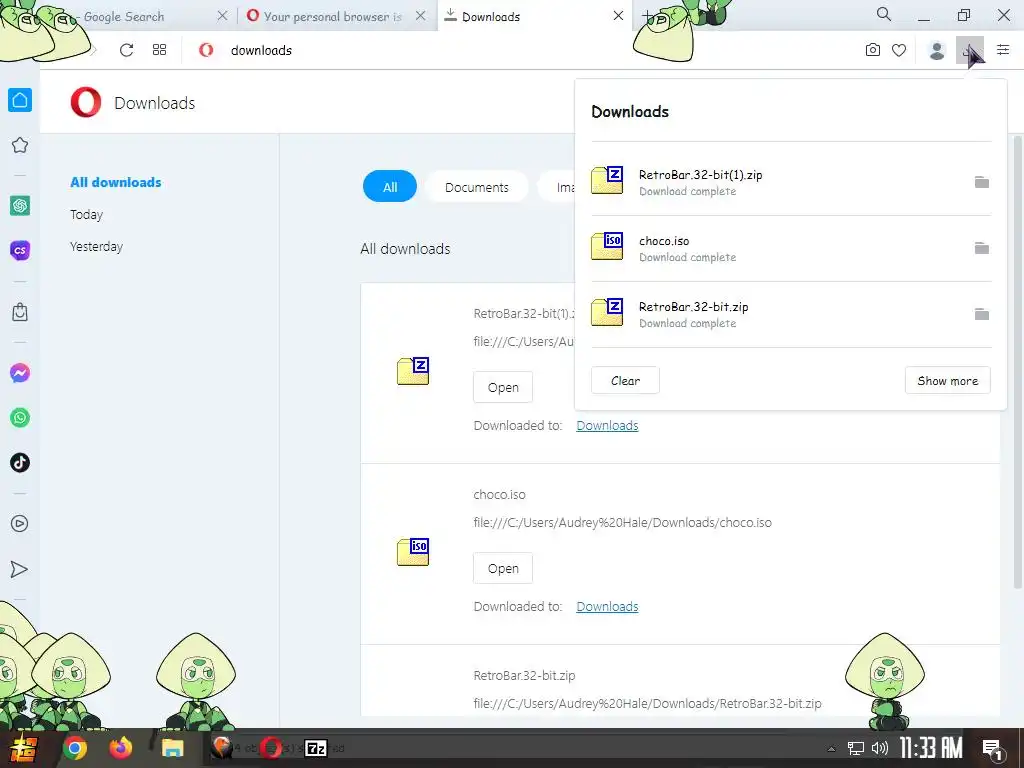This screenshot has height=768, width=1024.
Task: Click RetroBar.32-bit.zip name in popup
Action: 694,307
